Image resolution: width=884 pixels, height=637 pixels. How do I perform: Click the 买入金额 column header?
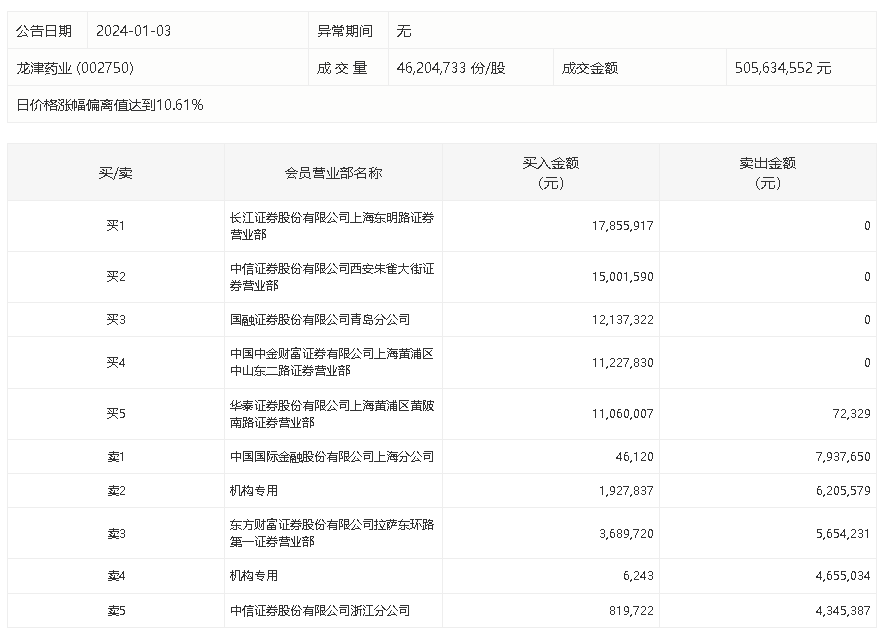tap(550, 173)
